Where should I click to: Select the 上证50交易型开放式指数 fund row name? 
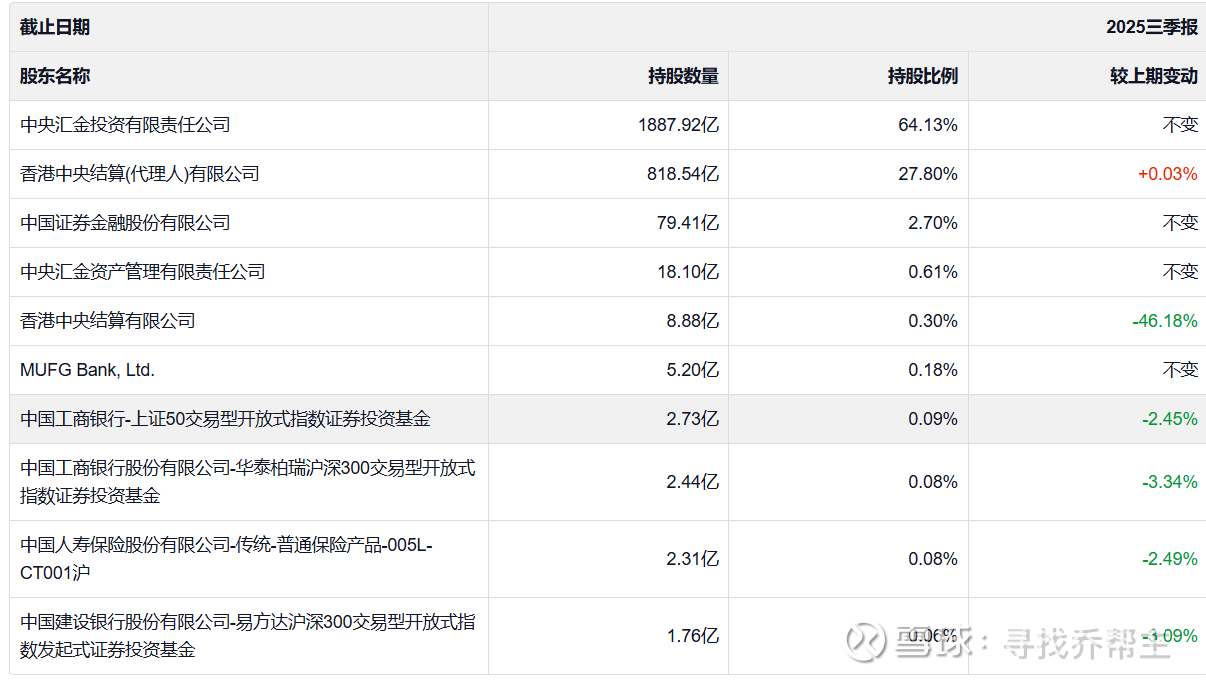pos(225,419)
